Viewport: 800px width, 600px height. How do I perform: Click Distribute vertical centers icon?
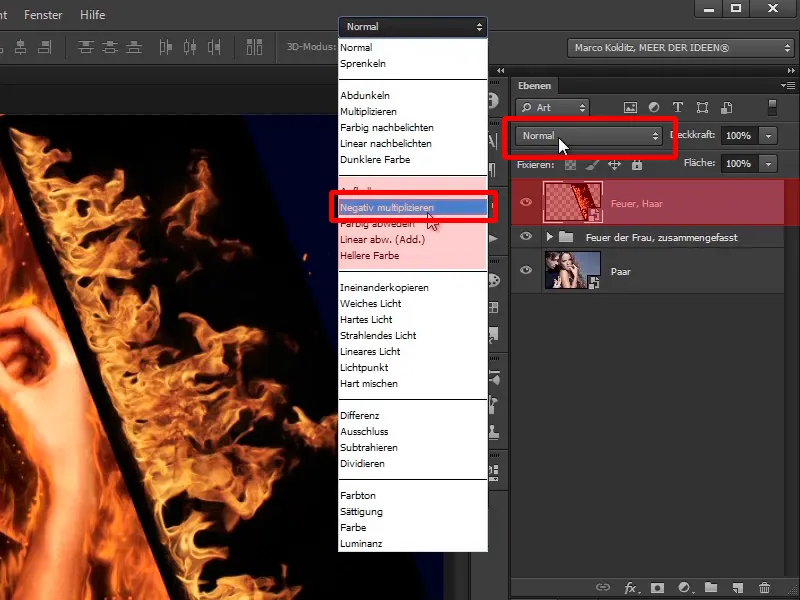point(110,47)
